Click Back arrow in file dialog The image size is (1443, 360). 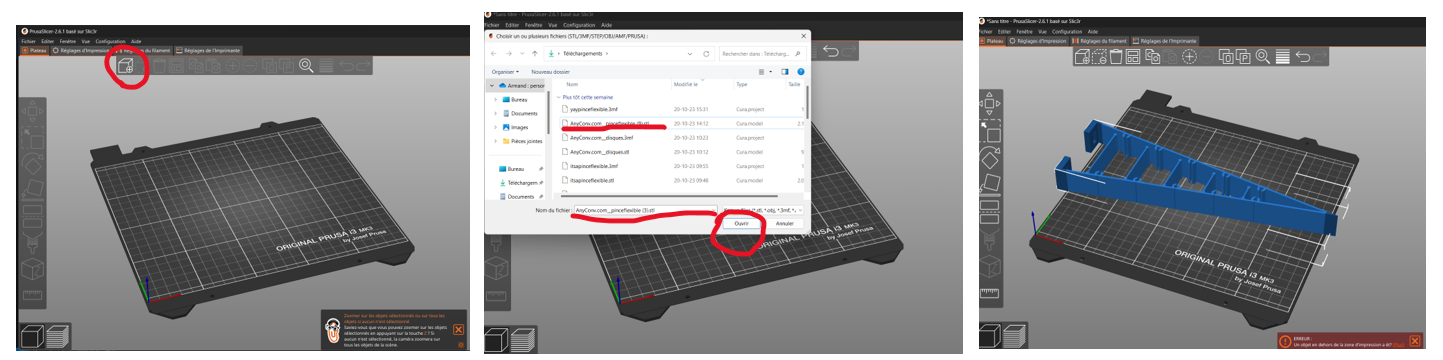coord(494,53)
